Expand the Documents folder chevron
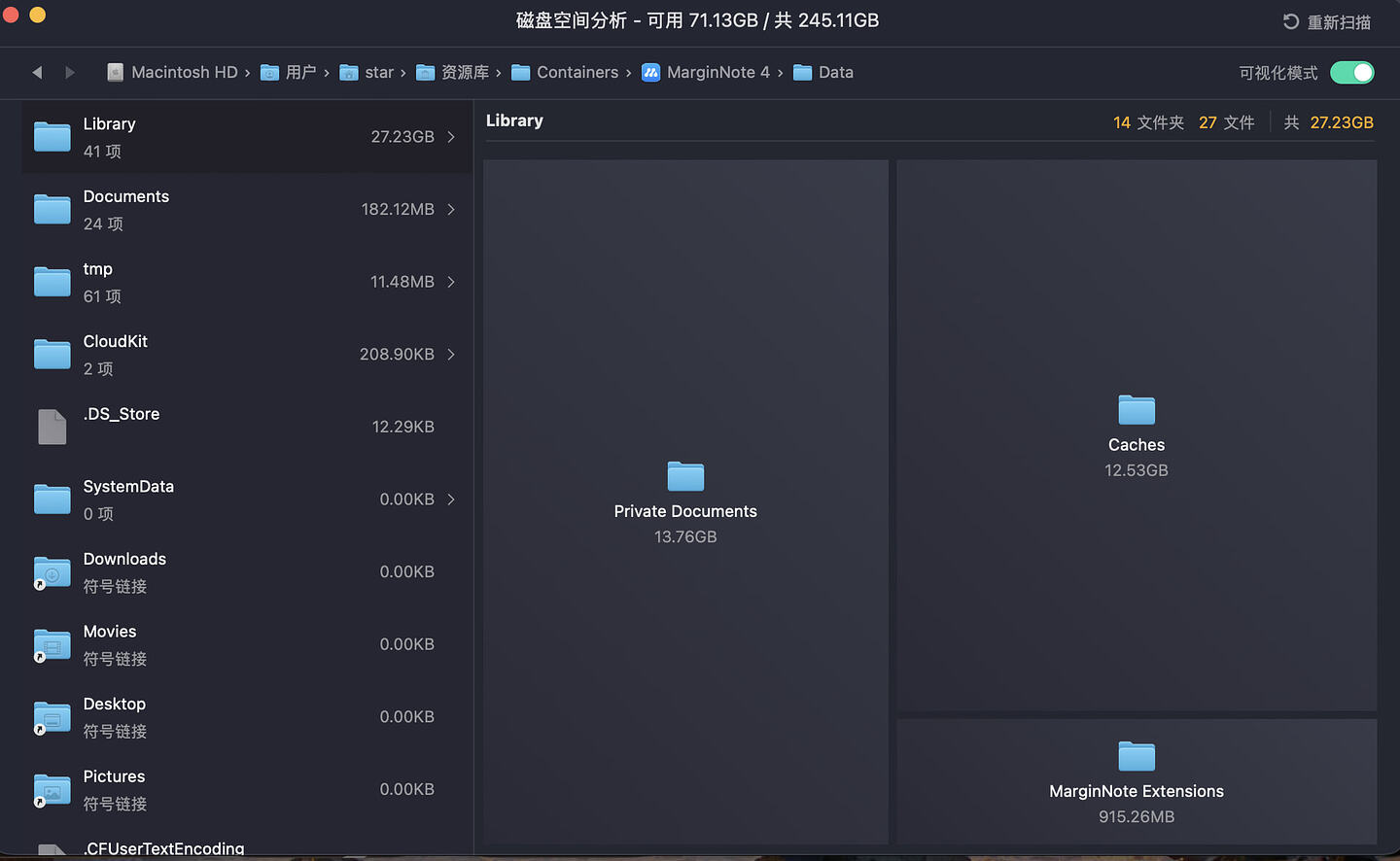This screenshot has width=1400, height=861. (x=451, y=209)
